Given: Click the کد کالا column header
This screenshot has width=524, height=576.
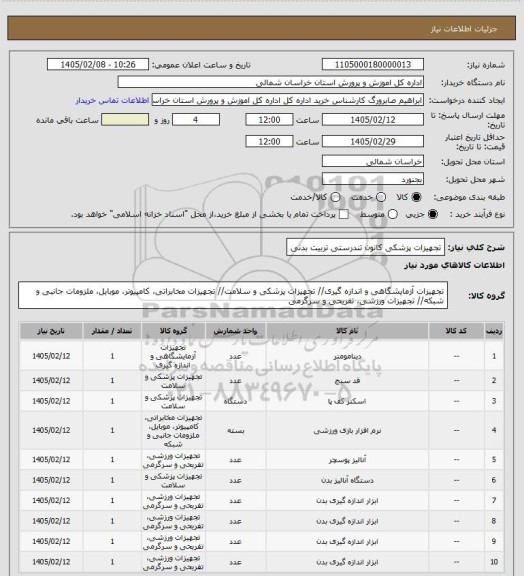Looking at the screenshot, I should click(456, 331).
